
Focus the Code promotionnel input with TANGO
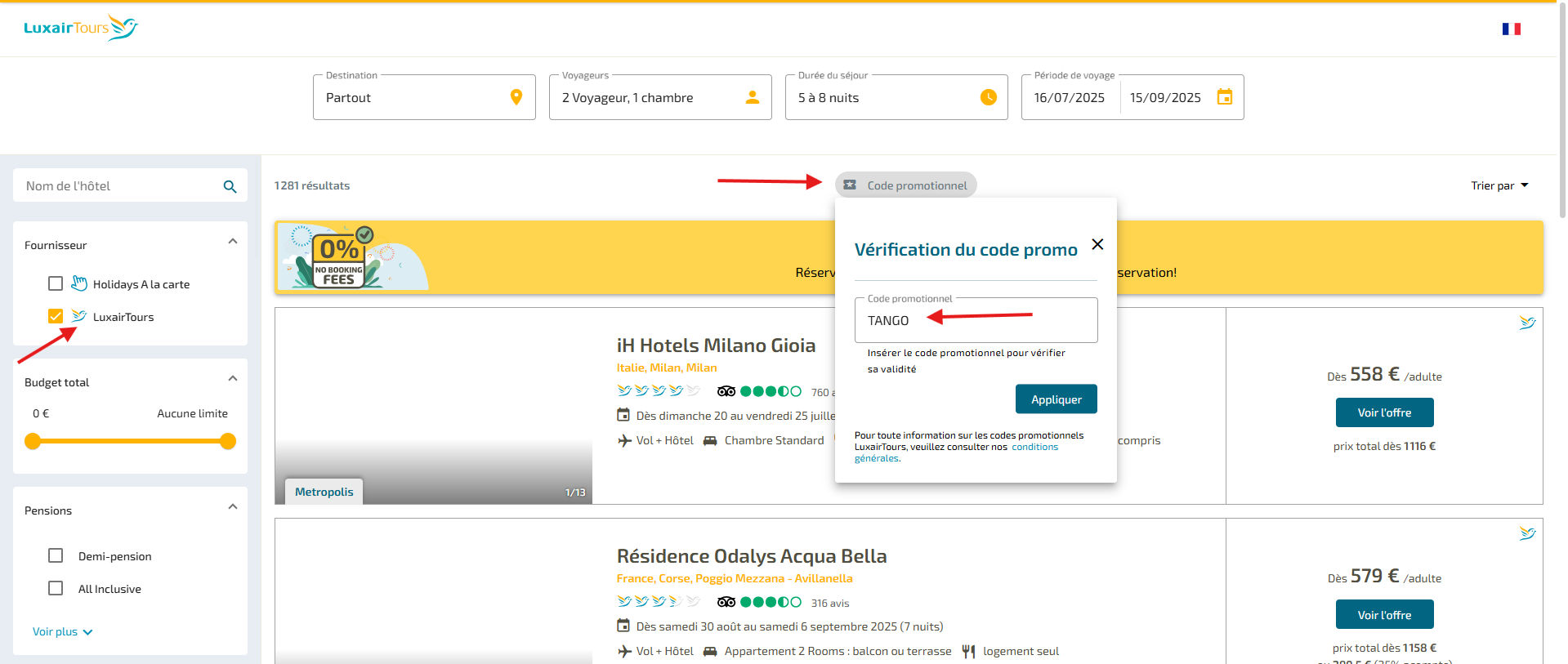pos(976,320)
